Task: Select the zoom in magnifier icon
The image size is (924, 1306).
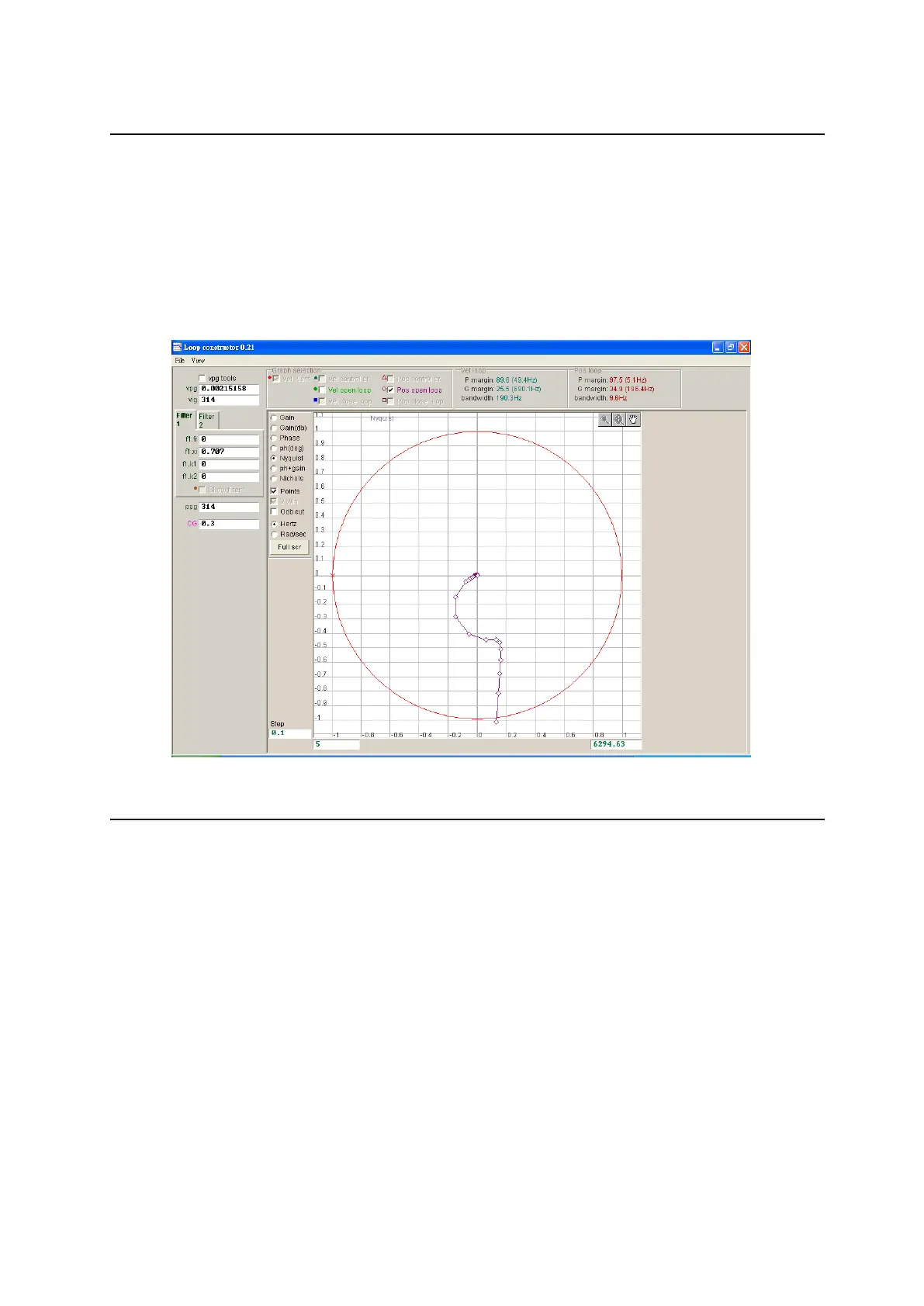Action: [619, 420]
